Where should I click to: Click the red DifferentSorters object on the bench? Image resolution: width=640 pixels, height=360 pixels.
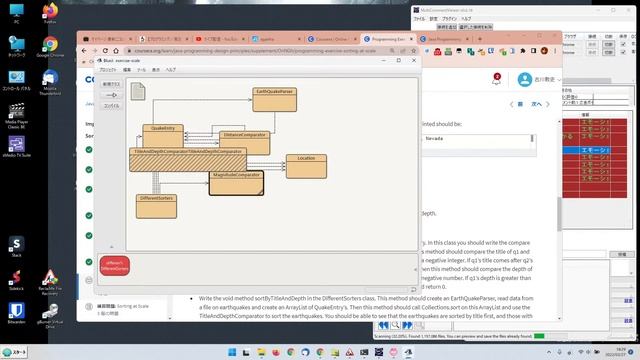coord(115,266)
